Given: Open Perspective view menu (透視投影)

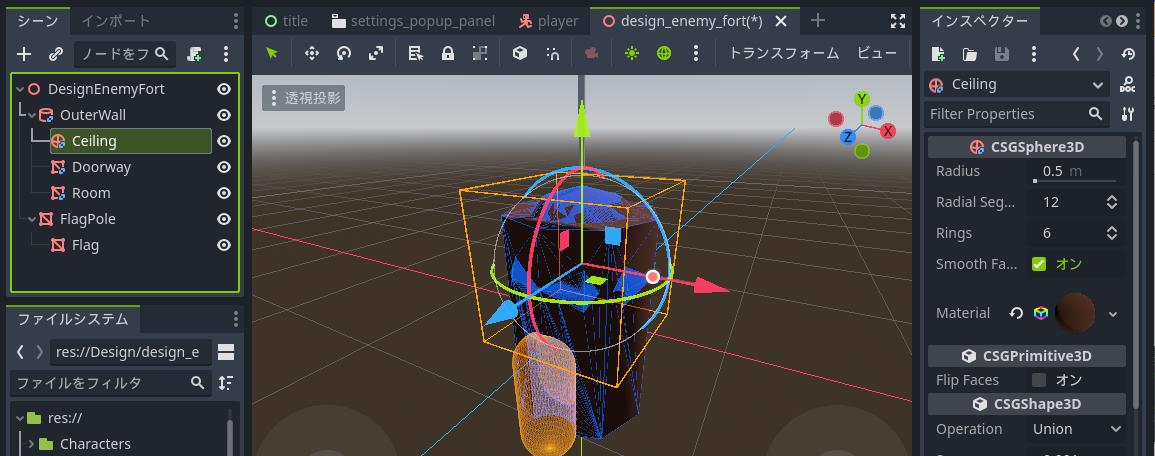Looking at the screenshot, I should [304, 97].
